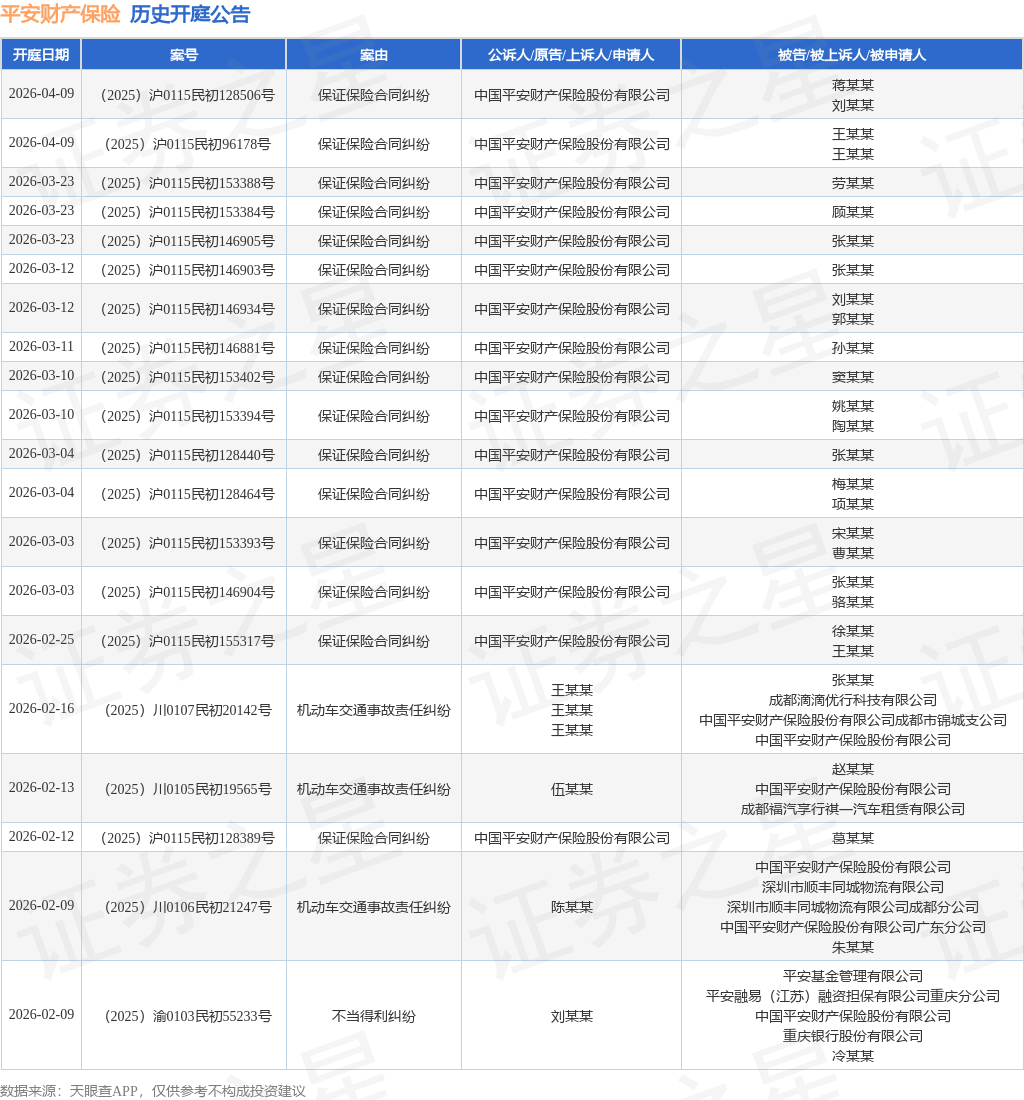
Task: Click plaintiff 陈某某
Action: [x=572, y=907]
